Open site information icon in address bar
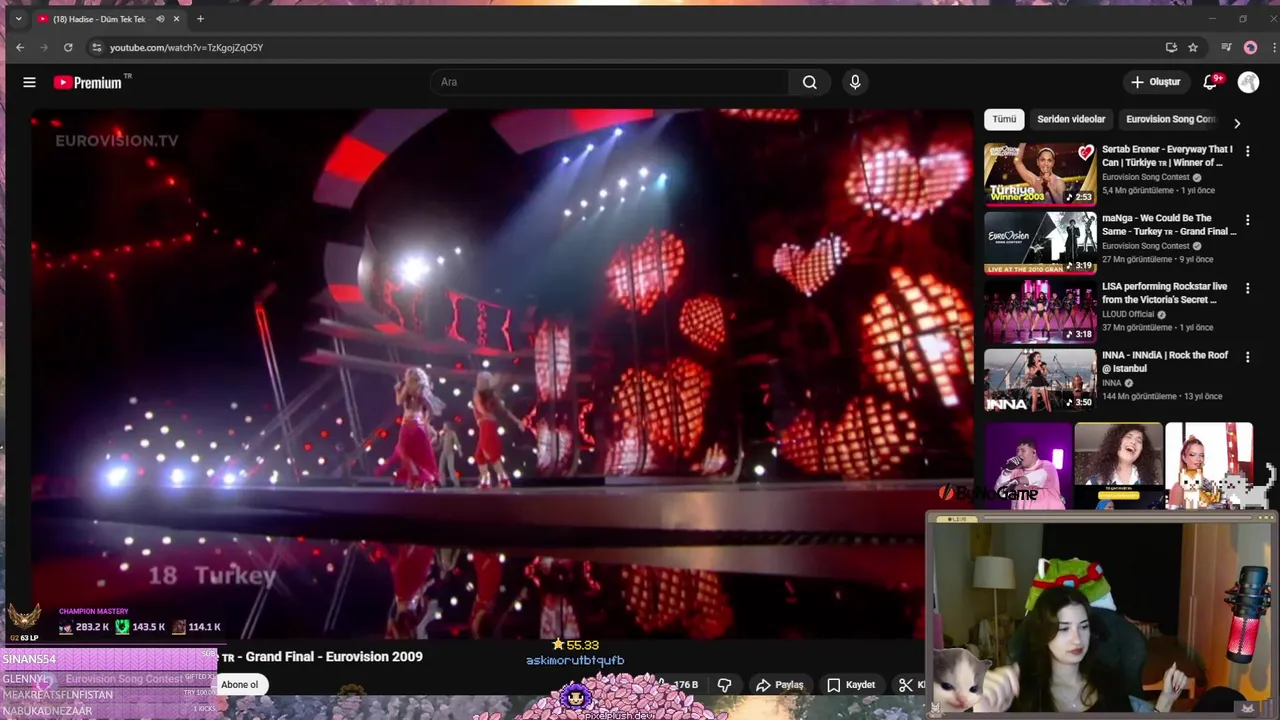1280x720 pixels. coord(96,47)
